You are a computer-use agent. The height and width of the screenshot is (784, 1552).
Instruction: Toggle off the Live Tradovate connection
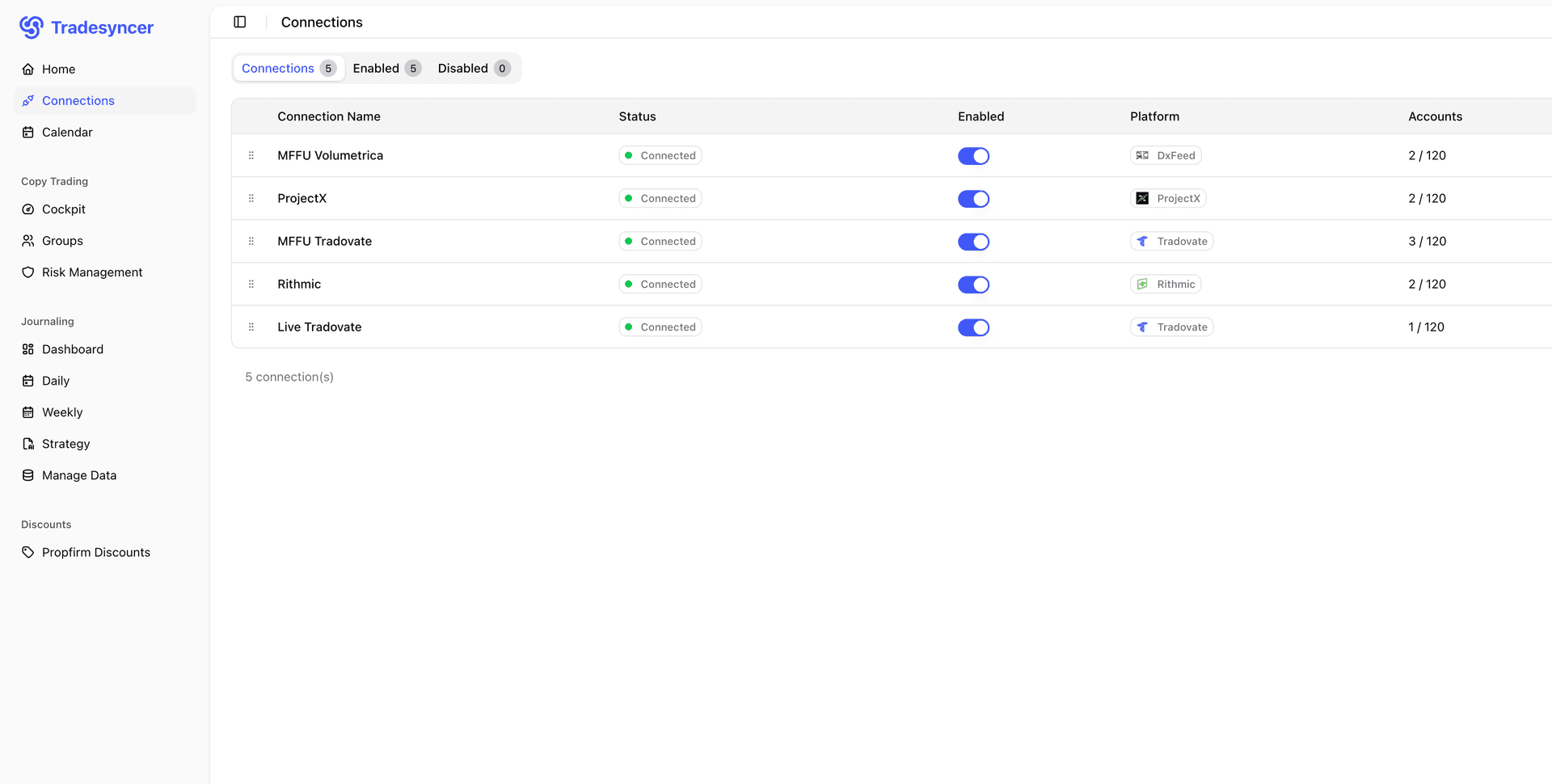pos(973,327)
